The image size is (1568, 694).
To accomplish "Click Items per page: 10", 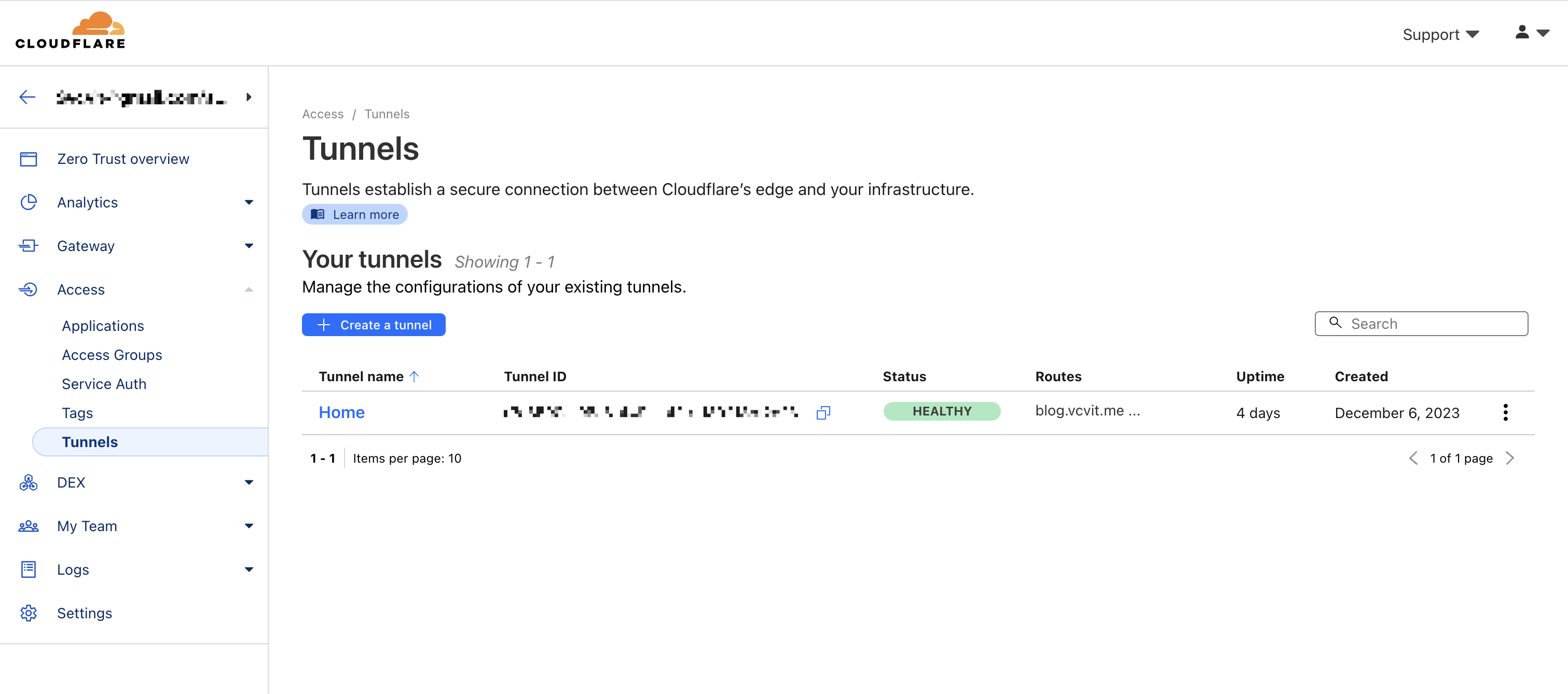I will (407, 459).
